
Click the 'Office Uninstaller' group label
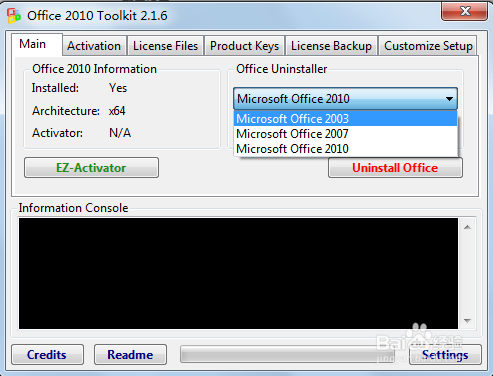pyautogui.click(x=282, y=69)
